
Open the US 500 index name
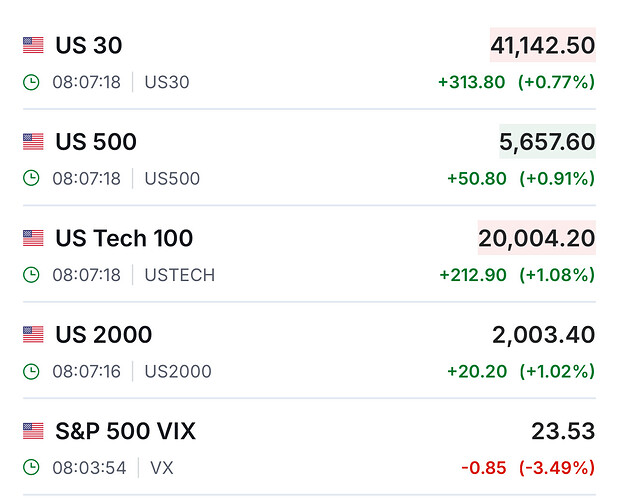[x=96, y=142]
